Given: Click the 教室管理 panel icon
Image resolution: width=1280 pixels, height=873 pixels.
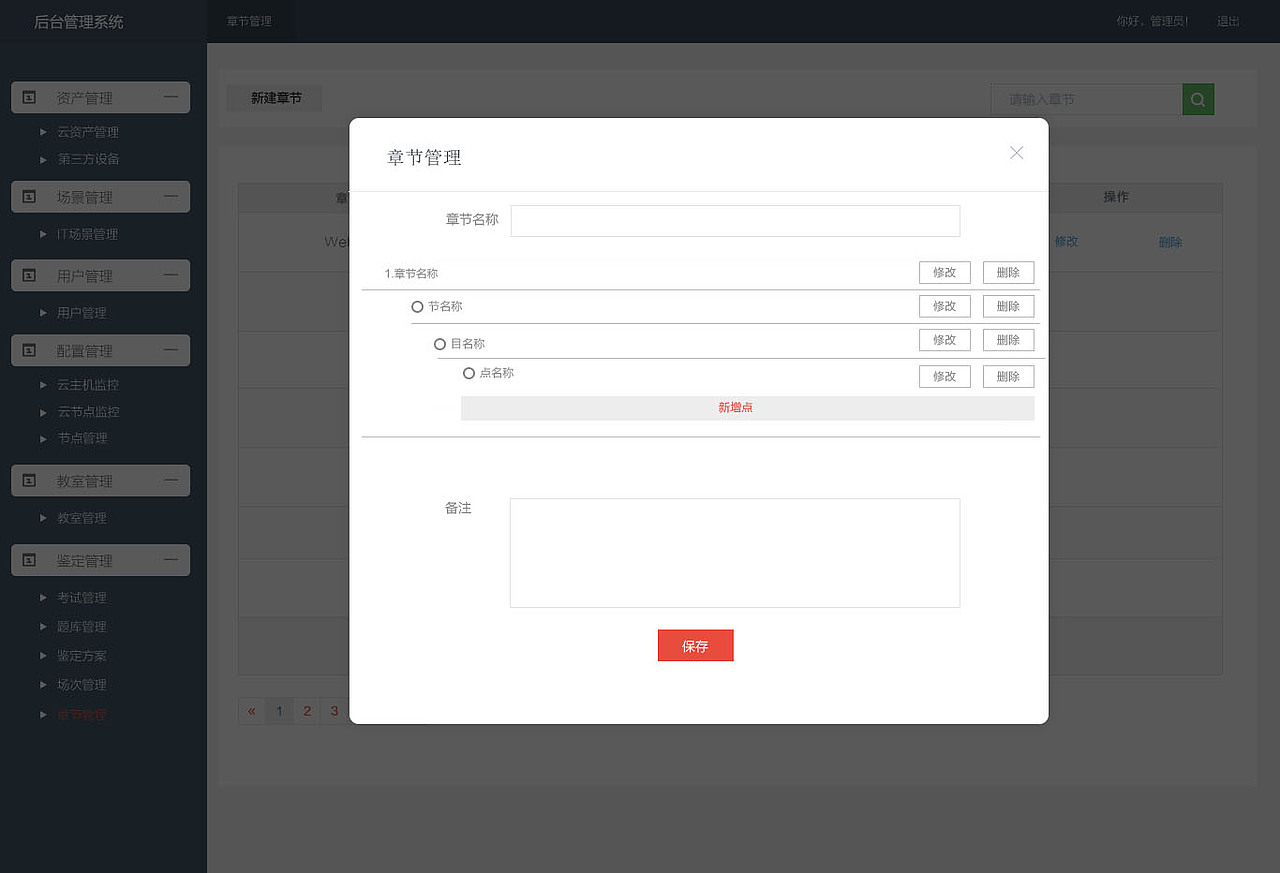Looking at the screenshot, I should click(x=29, y=480).
